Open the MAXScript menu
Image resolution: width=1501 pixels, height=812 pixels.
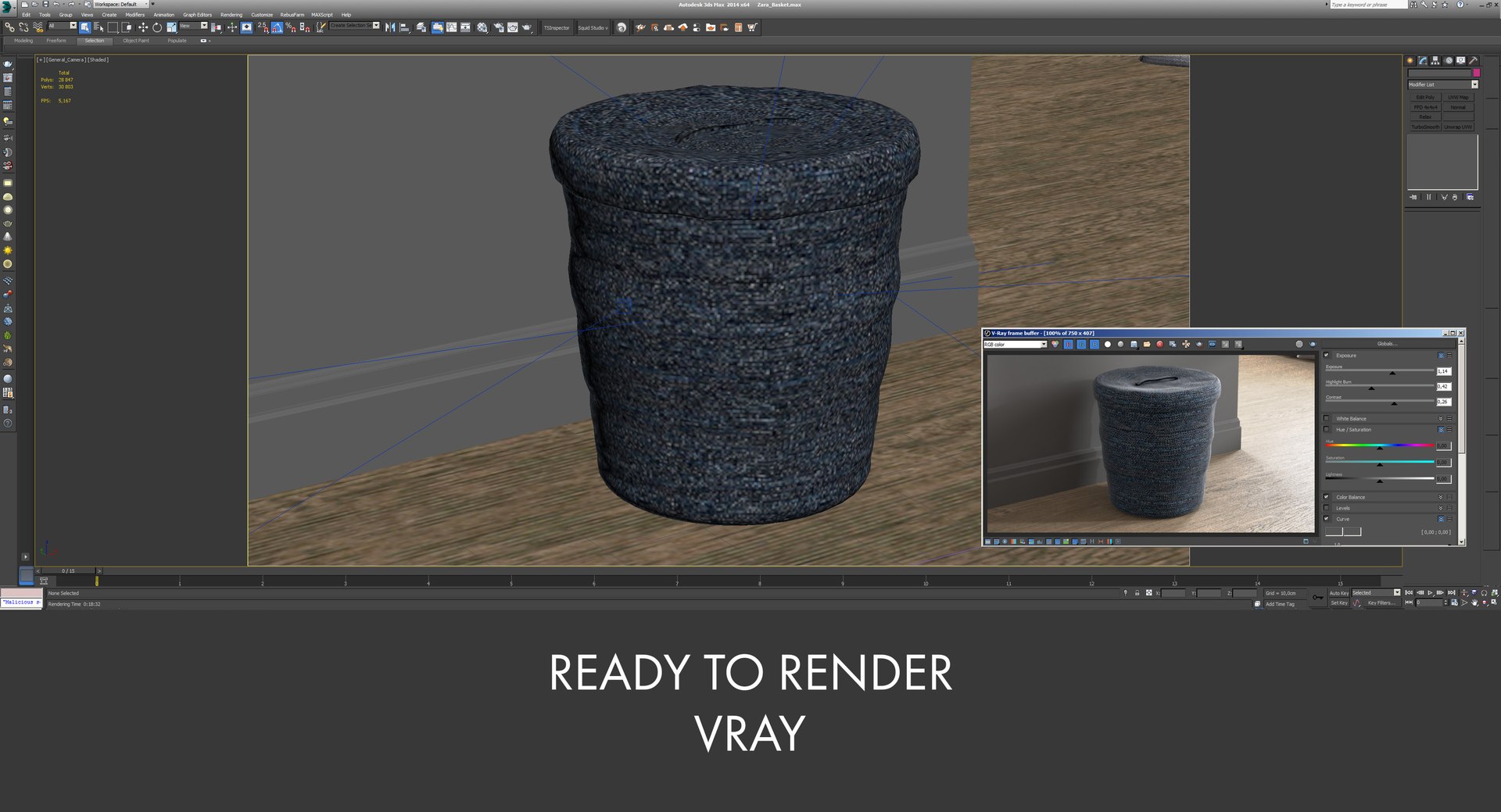pos(321,15)
